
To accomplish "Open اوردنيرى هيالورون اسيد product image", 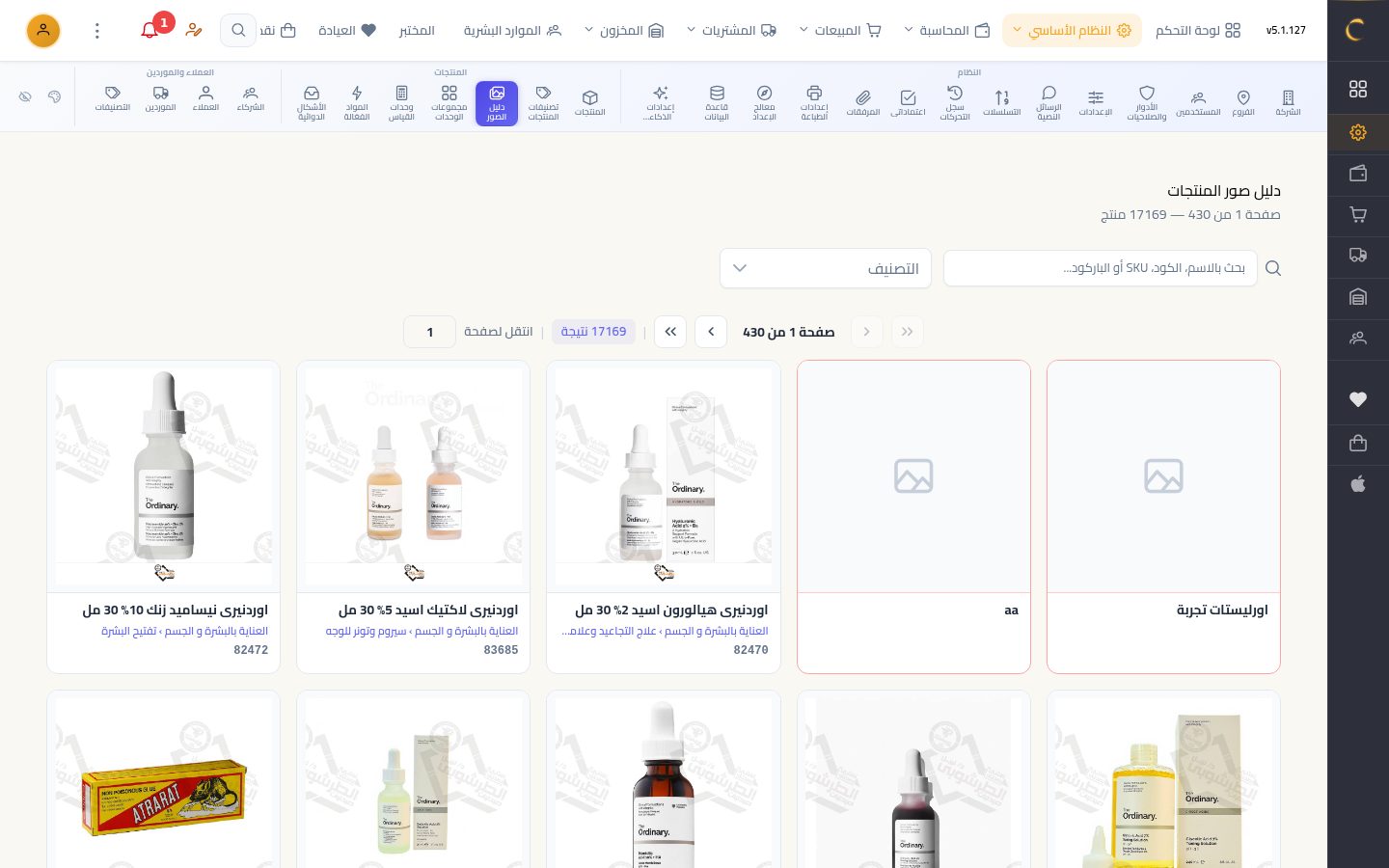I will point(664,476).
